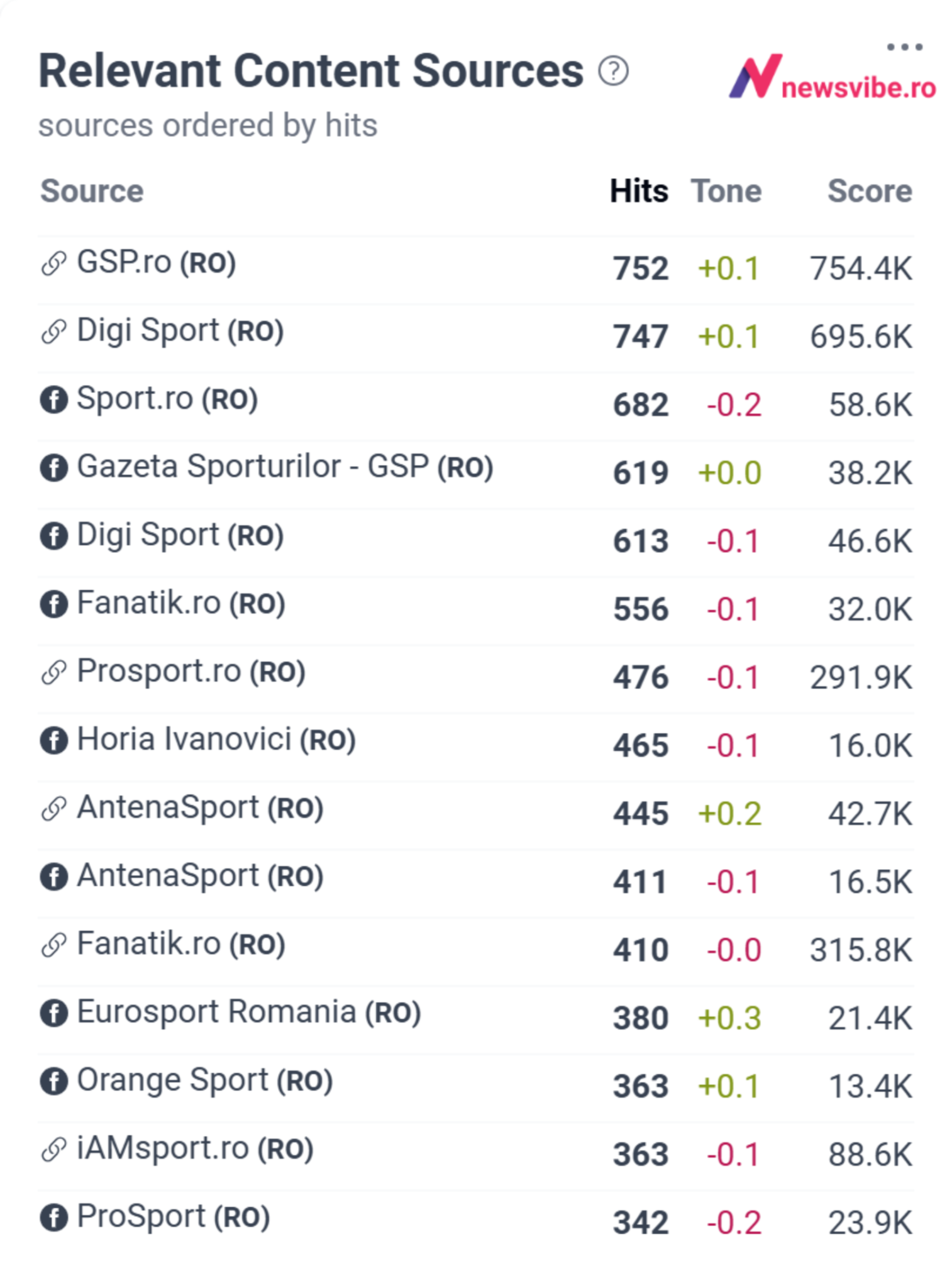Click the link icon beside Fanatik.ro
This screenshot has height=1288, width=952.
click(x=53, y=946)
